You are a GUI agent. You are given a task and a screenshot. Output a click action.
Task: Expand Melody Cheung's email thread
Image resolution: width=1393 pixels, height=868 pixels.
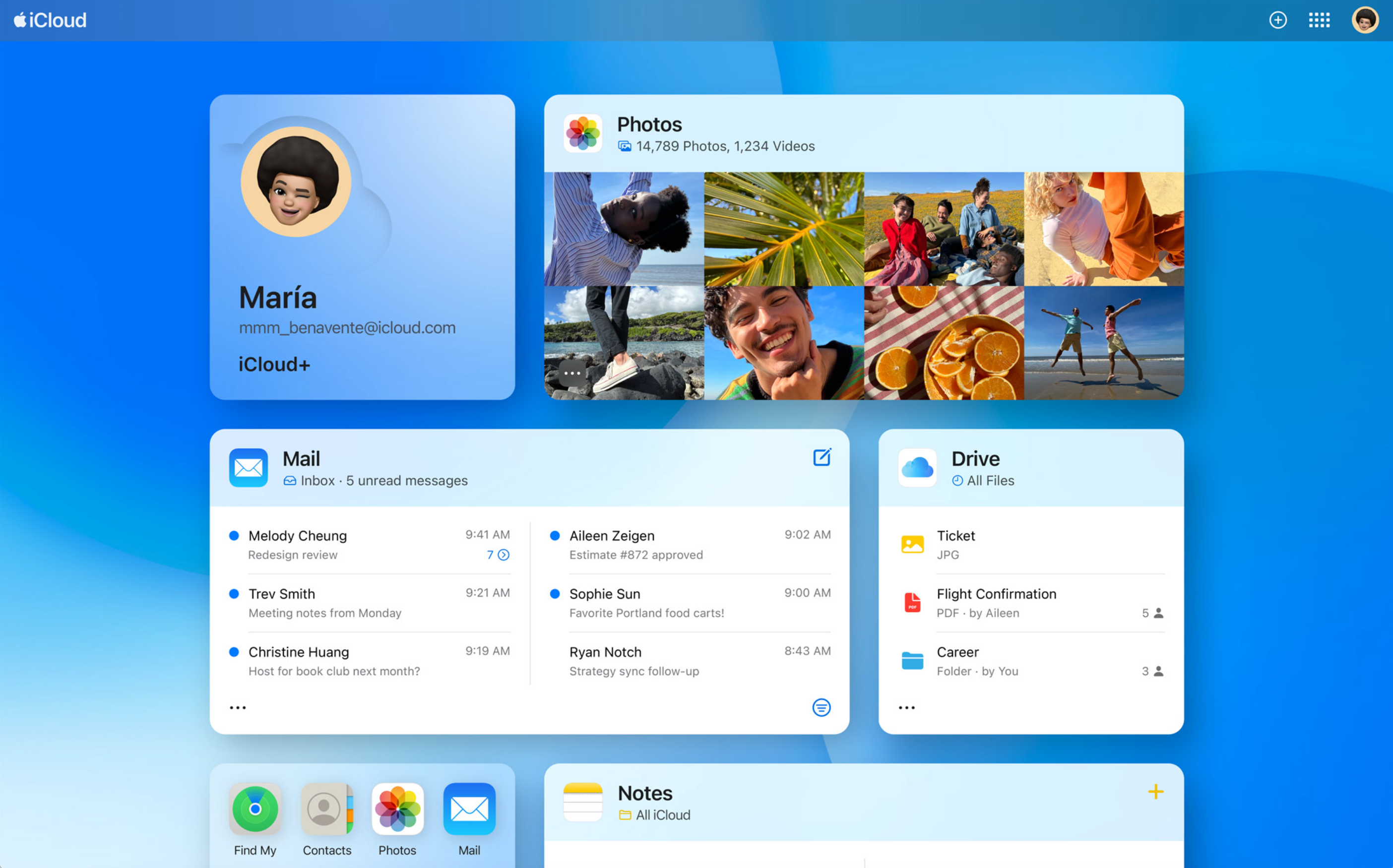pyautogui.click(x=504, y=555)
